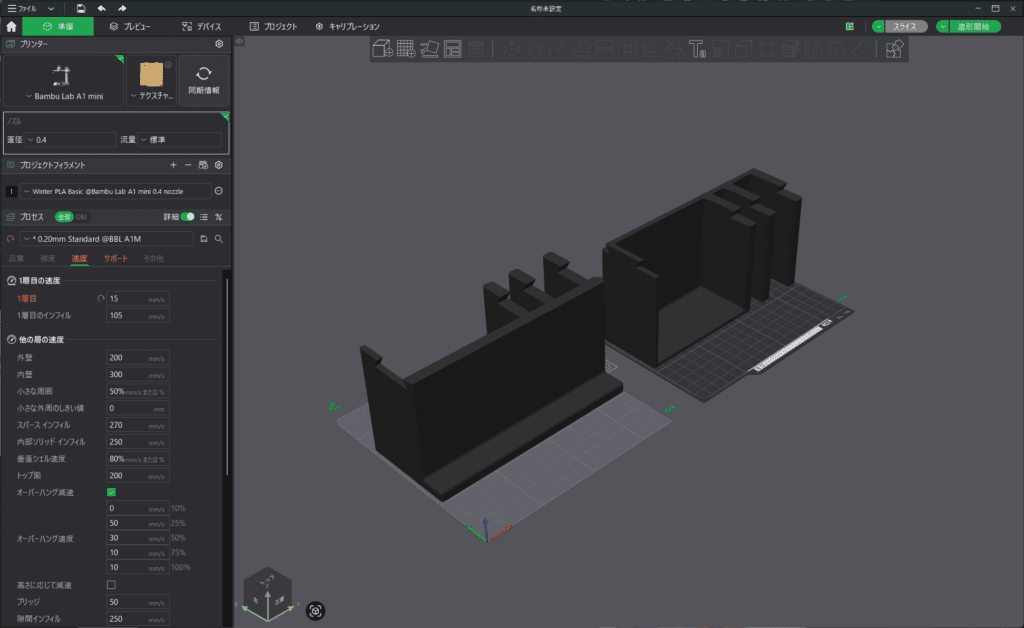Click the スライス button
Screen dimensions: 1024x628
[904, 27]
